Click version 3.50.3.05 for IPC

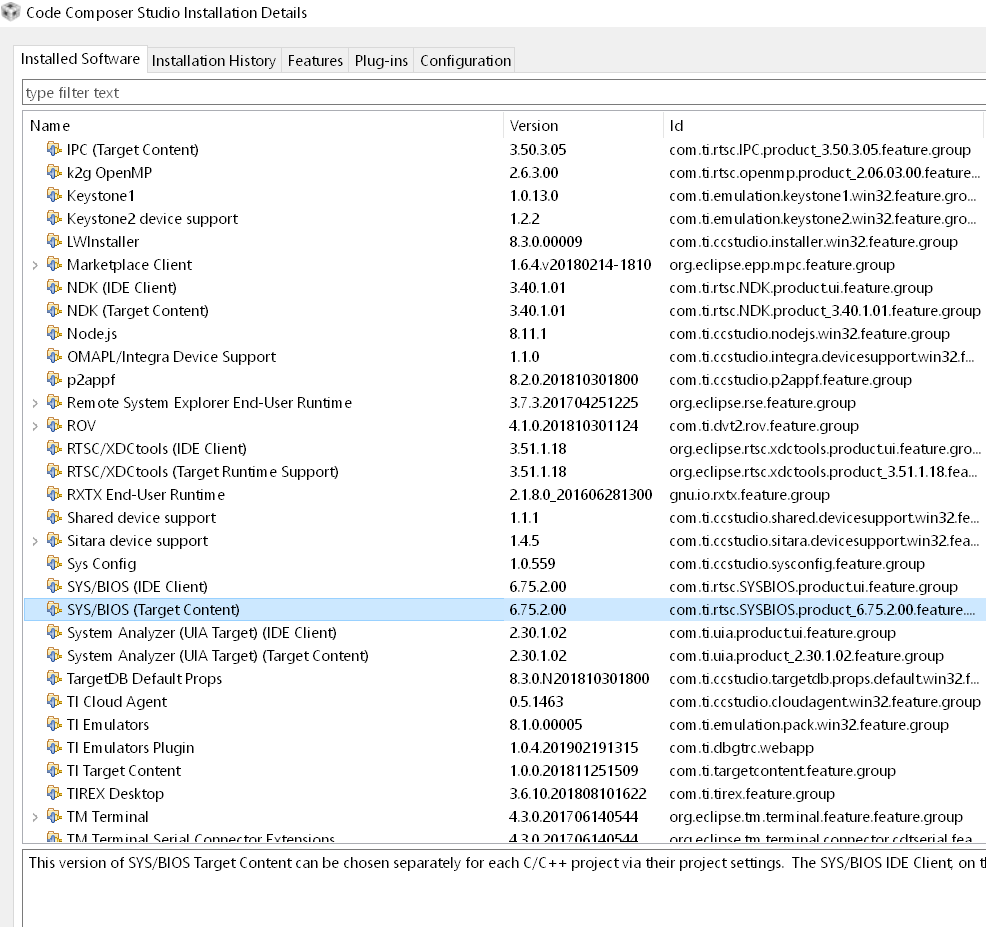(x=538, y=150)
